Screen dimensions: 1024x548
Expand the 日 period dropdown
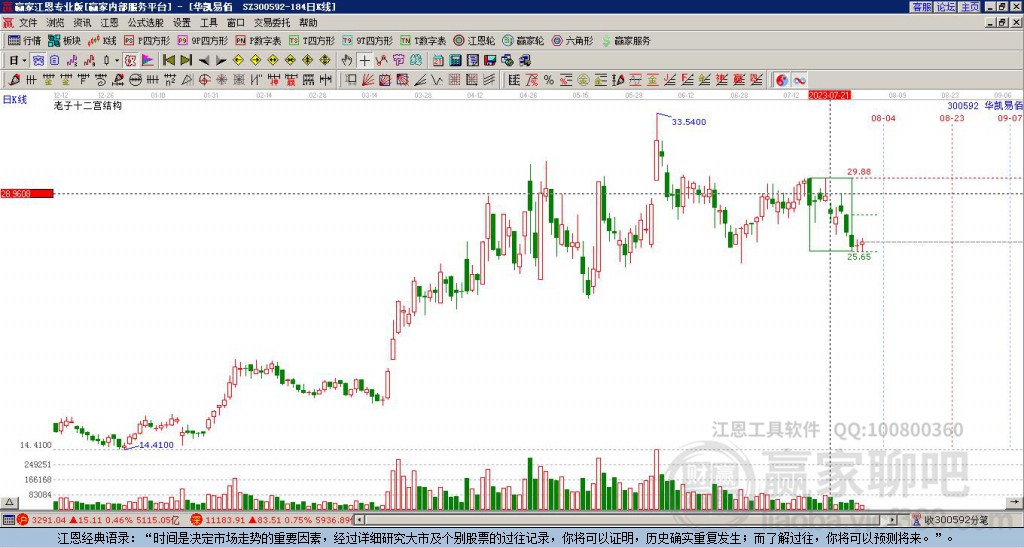[x=24, y=60]
